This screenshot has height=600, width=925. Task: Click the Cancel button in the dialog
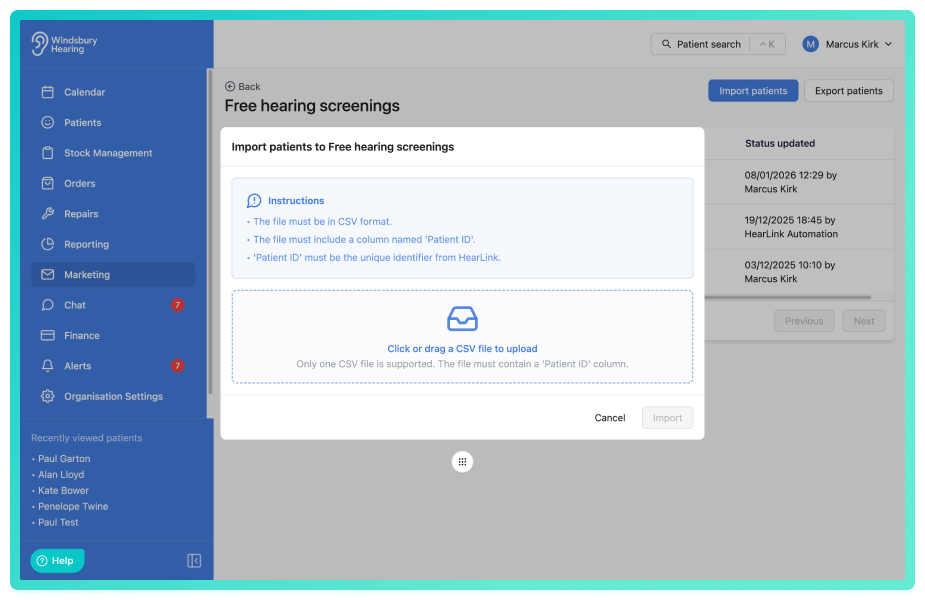609,418
